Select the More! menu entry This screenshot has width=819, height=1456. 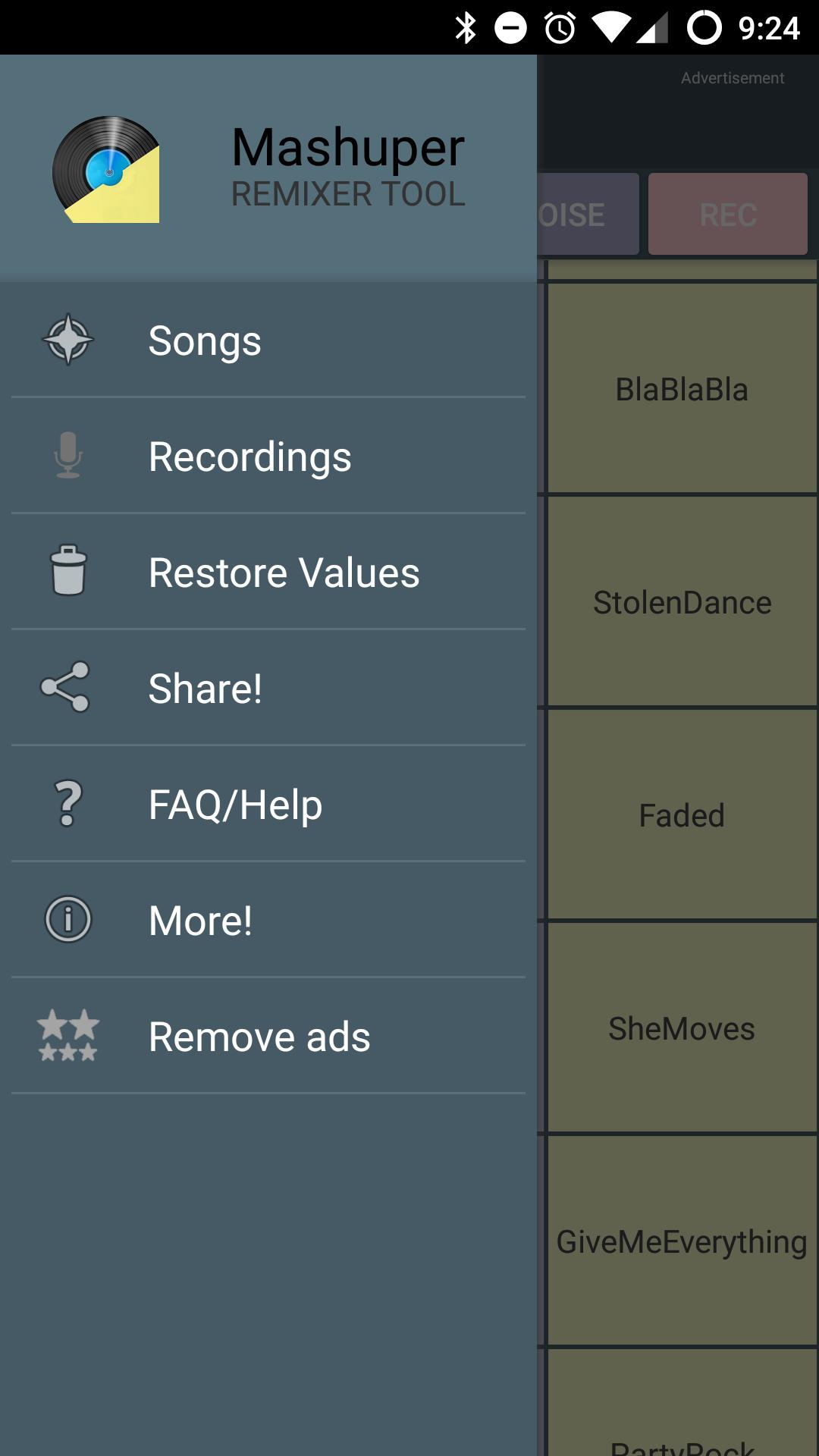(x=200, y=921)
